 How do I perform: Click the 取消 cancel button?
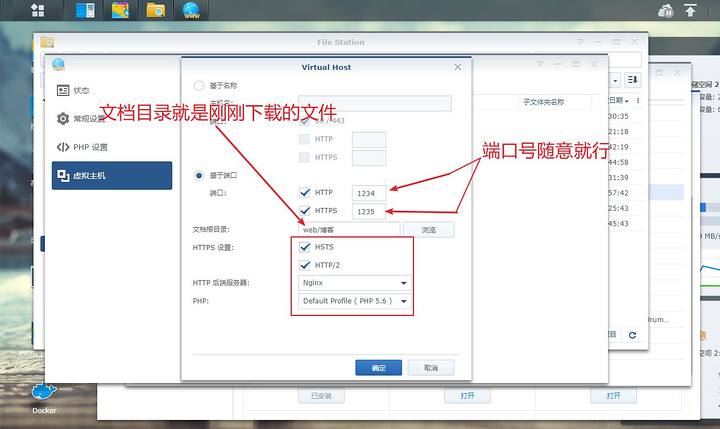click(x=431, y=368)
